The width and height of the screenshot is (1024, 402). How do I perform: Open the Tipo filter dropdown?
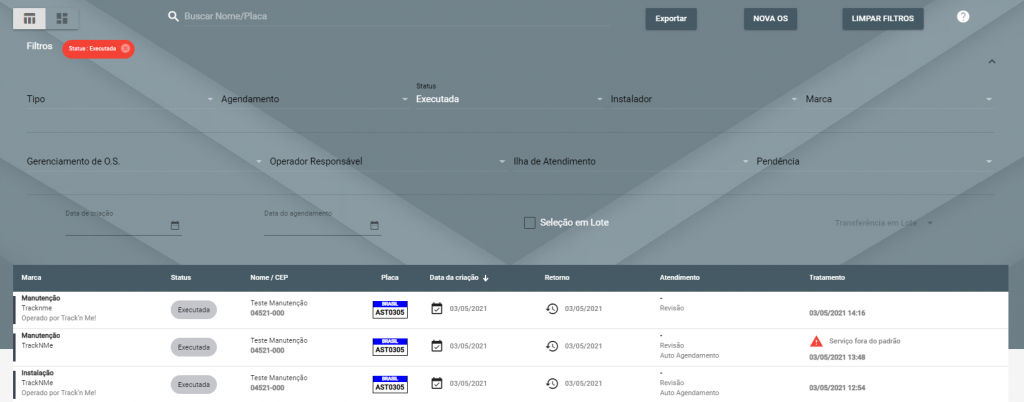pyautogui.click(x=120, y=99)
